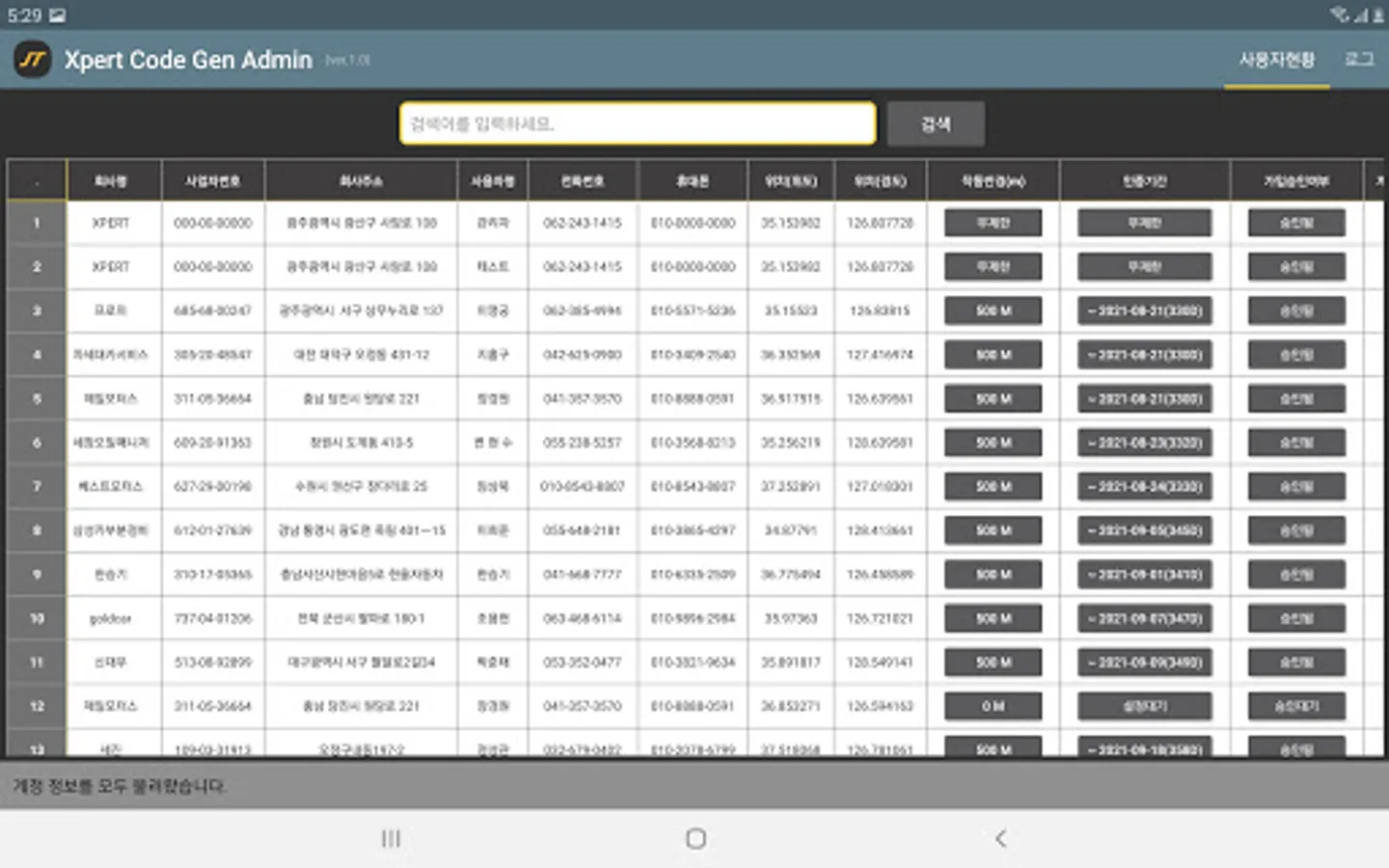
Task: Switch to the 로그 tab
Action: (1359, 60)
